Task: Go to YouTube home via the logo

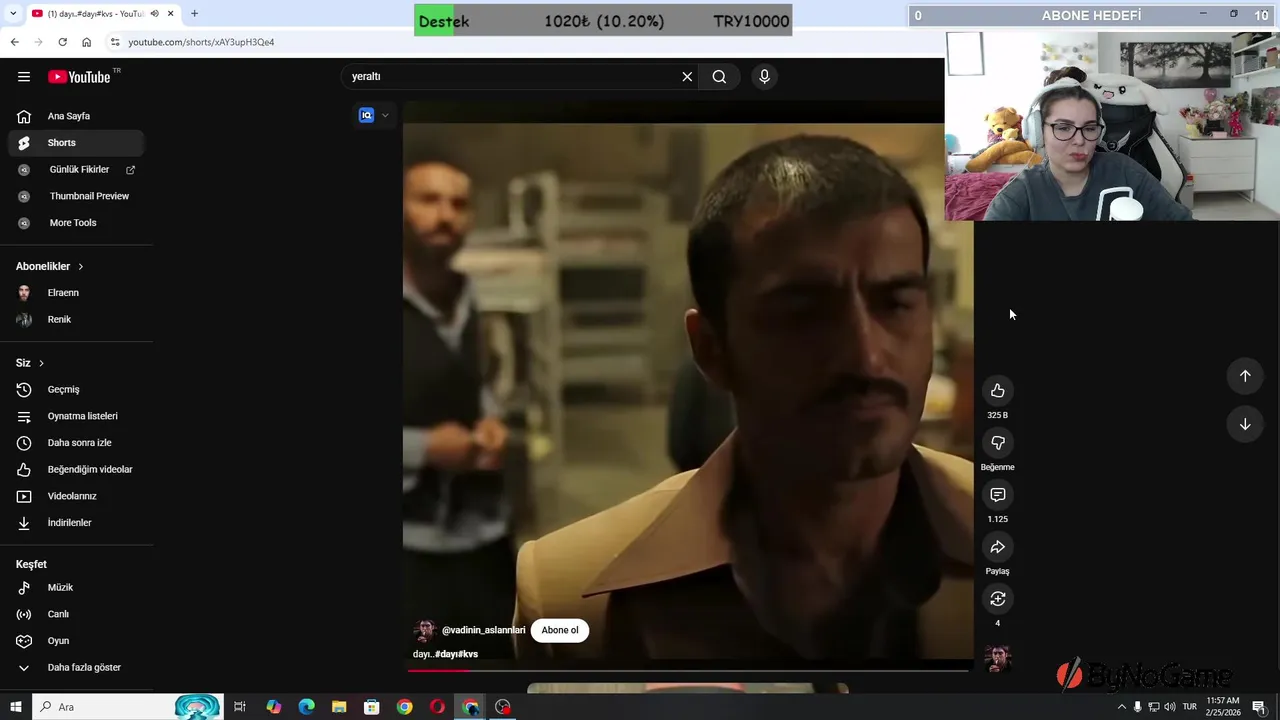Action: (79, 77)
